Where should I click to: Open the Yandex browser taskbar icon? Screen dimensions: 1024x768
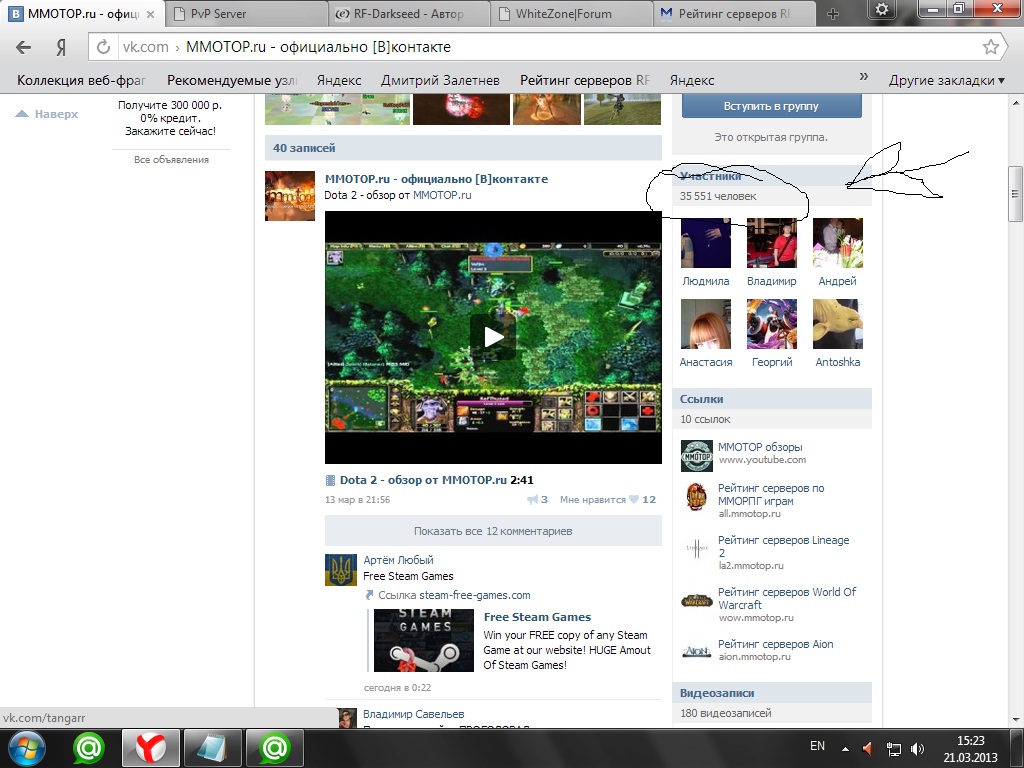(x=152, y=748)
